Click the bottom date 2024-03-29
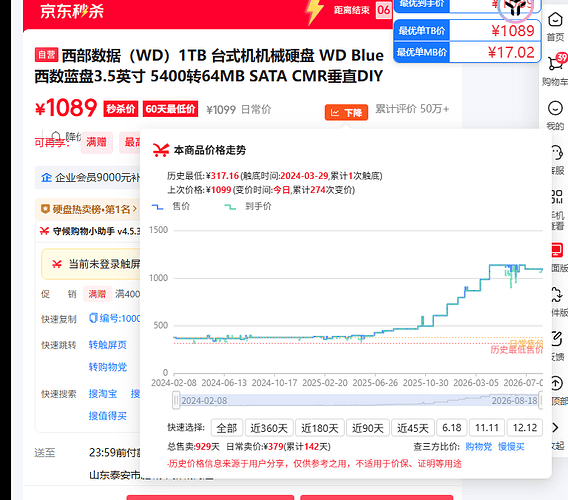The height and width of the screenshot is (500, 568). tap(304, 176)
